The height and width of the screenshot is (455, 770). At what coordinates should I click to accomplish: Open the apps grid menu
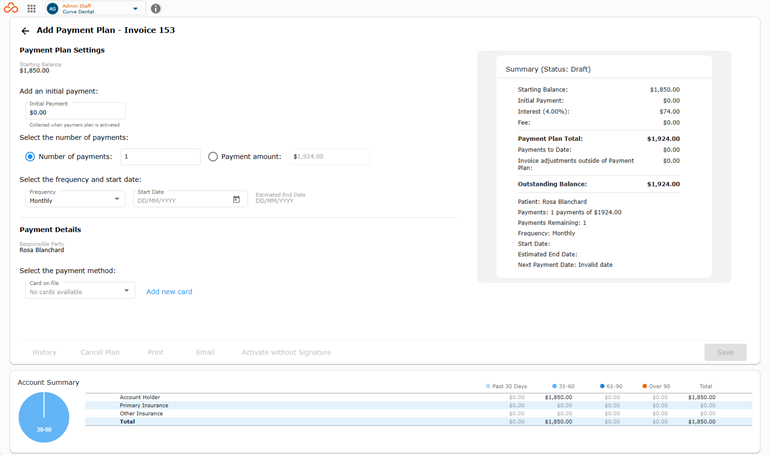pyautogui.click(x=31, y=8)
